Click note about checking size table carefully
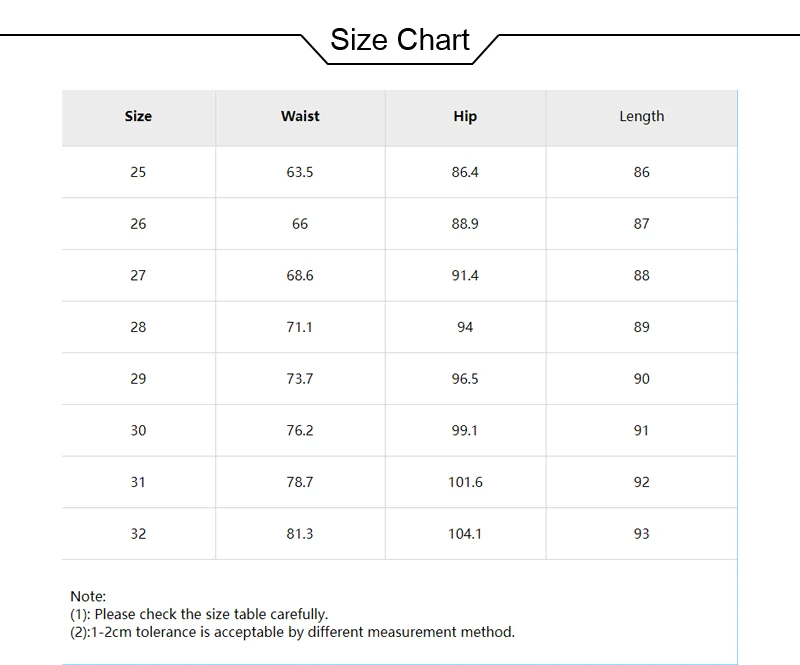The image size is (800, 665). tap(199, 614)
